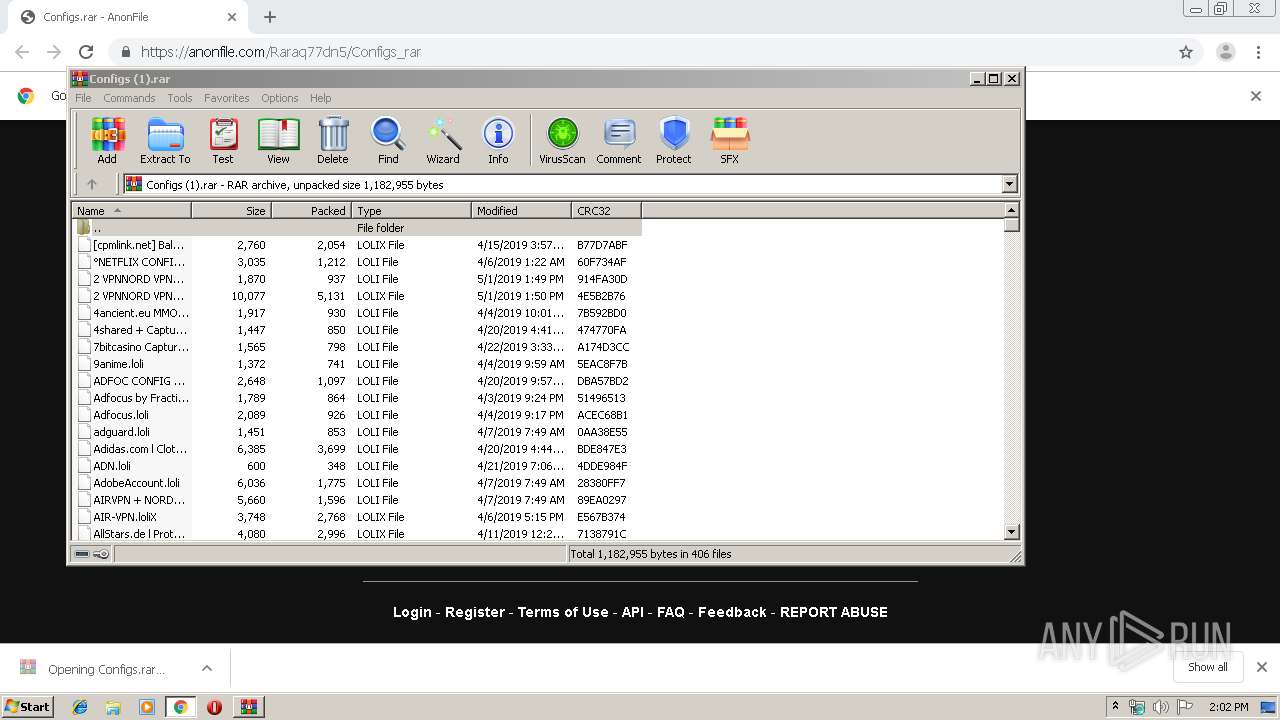Click the View toolbar icon
The height and width of the screenshot is (720, 1280).
[x=278, y=140]
